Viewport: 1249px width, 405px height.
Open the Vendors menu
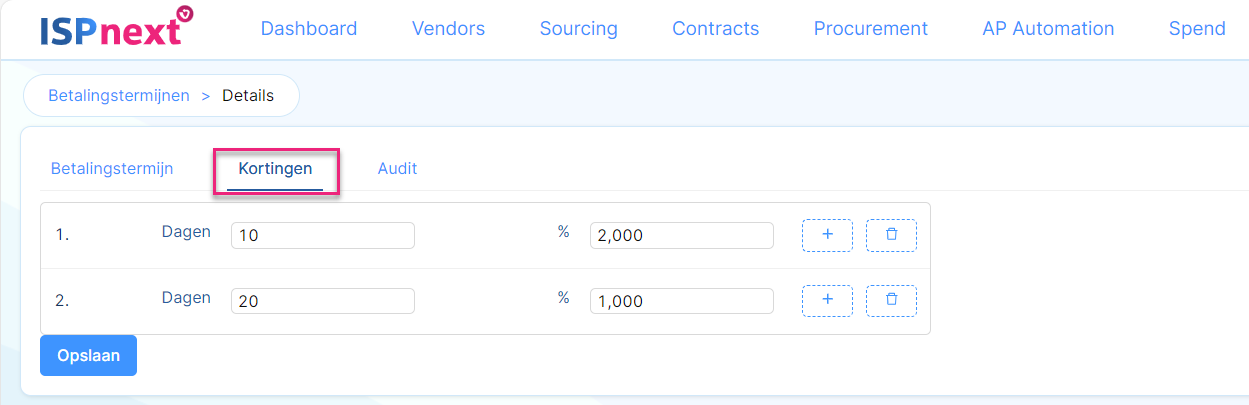(448, 29)
